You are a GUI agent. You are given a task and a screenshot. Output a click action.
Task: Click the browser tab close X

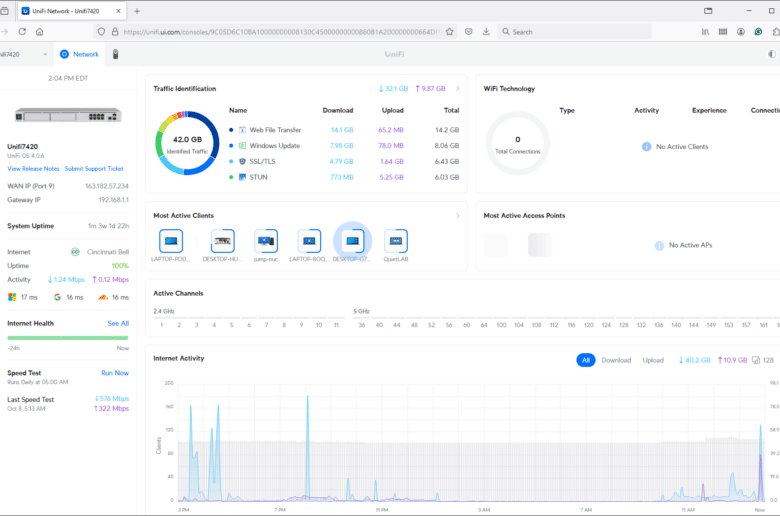(x=118, y=11)
